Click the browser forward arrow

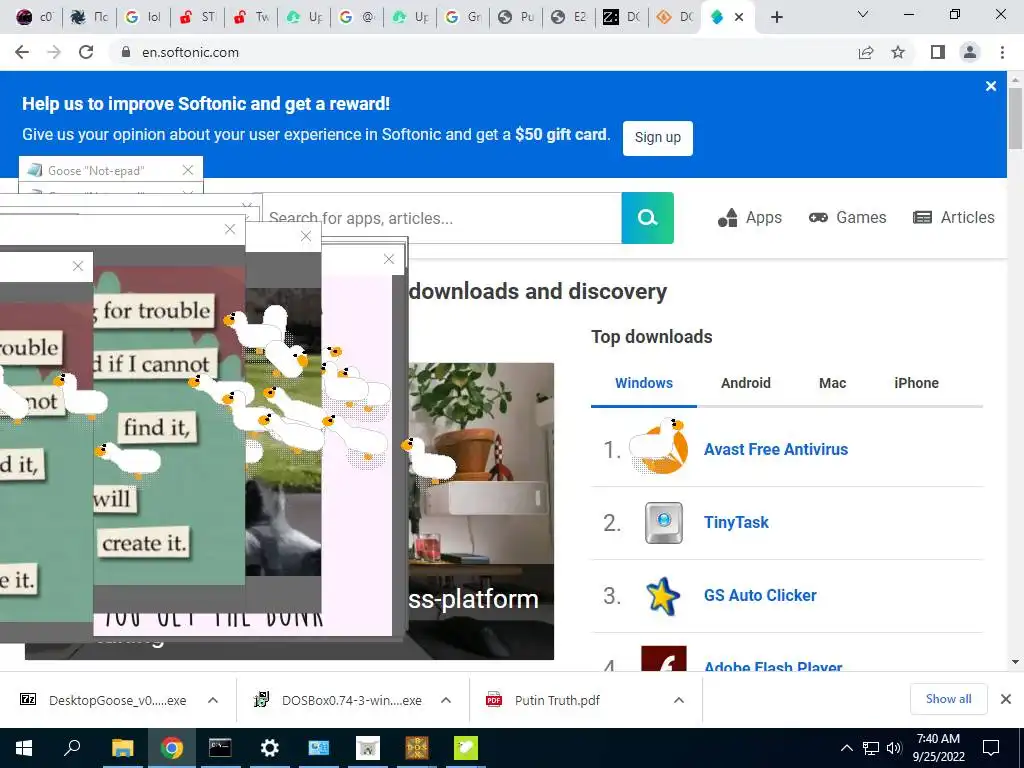point(54,52)
